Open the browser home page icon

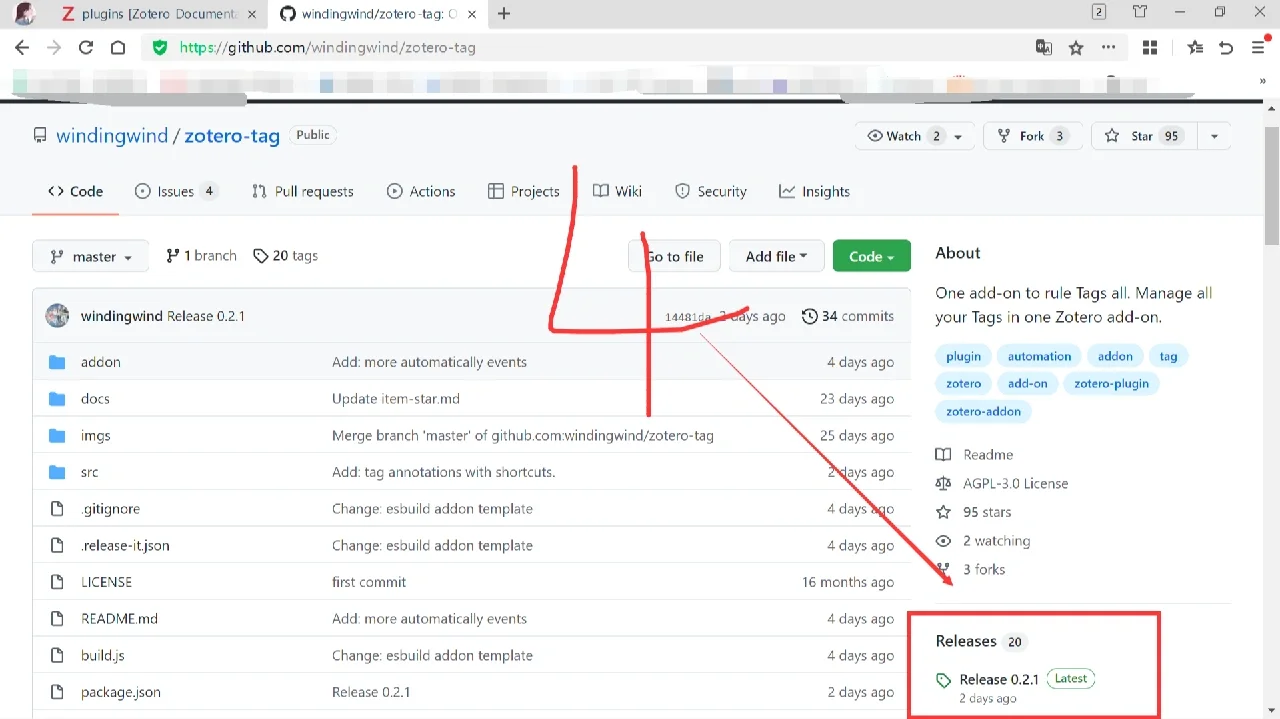click(118, 47)
